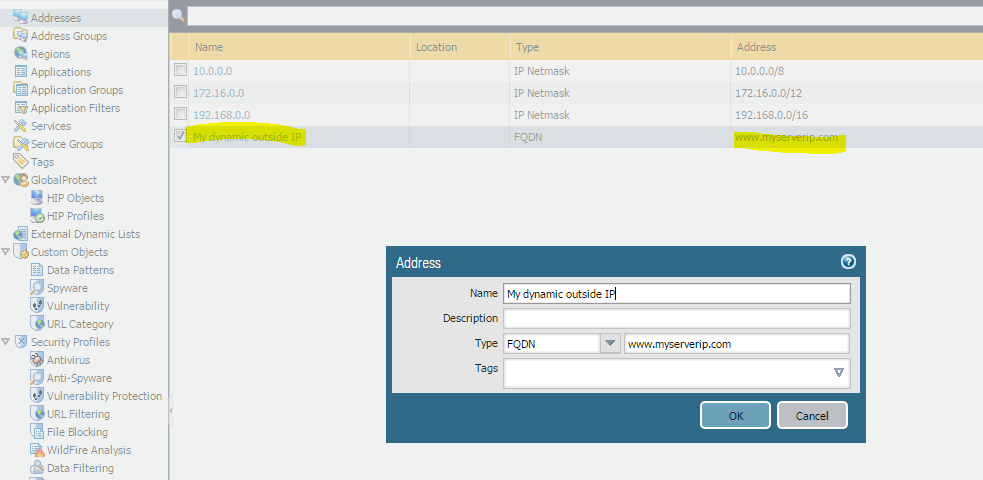Click the FQDN address value field
The image size is (983, 480).
737,343
